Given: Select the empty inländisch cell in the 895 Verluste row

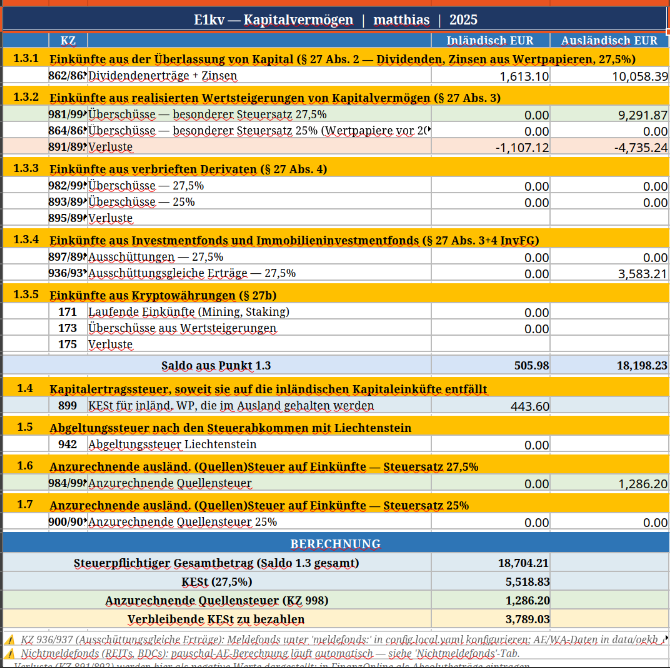Looking at the screenshot, I should point(491,218).
